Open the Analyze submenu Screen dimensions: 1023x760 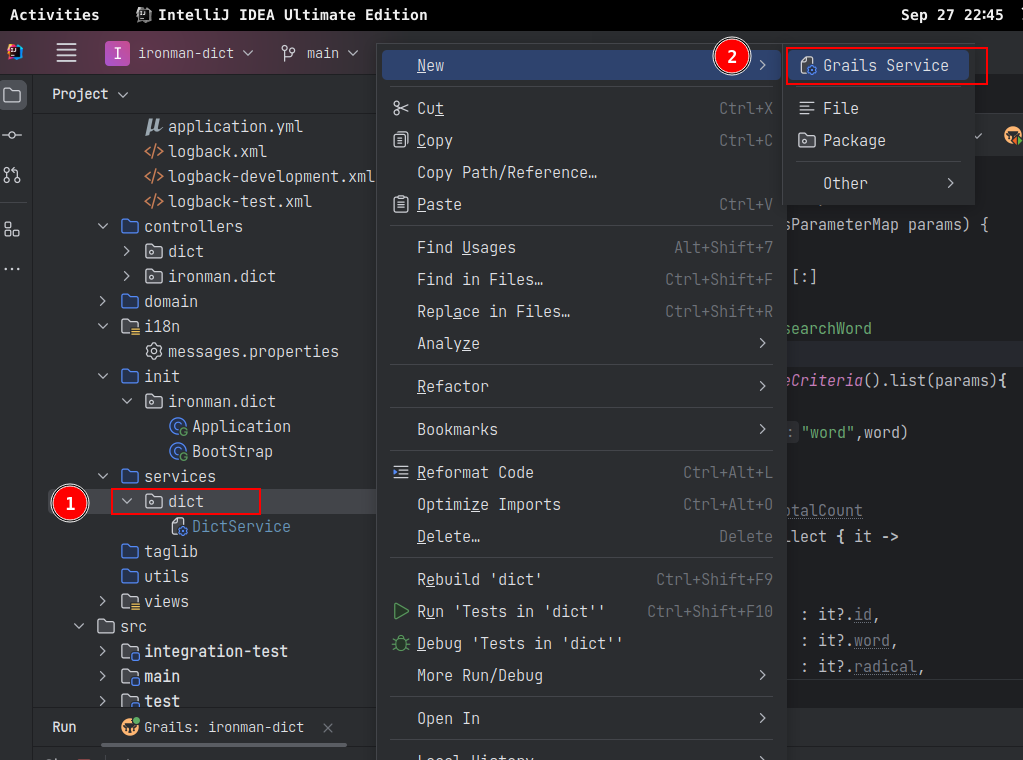(582, 343)
